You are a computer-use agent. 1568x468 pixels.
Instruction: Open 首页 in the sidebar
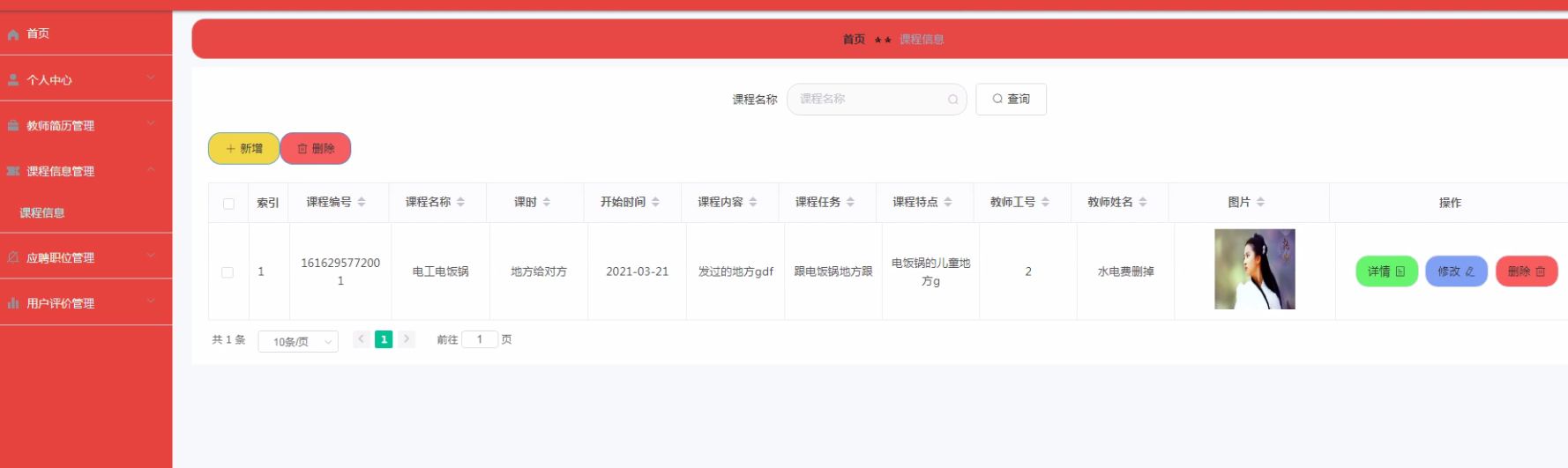(x=86, y=33)
